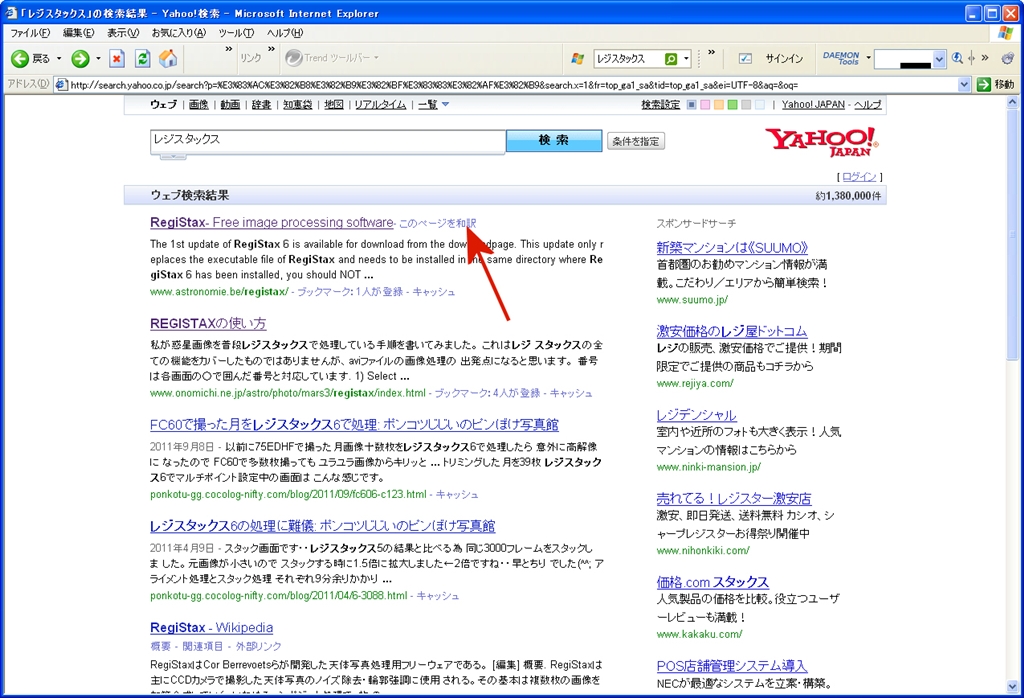
Task: Click the Yahoo! JAPAN logo
Action: tap(821, 141)
